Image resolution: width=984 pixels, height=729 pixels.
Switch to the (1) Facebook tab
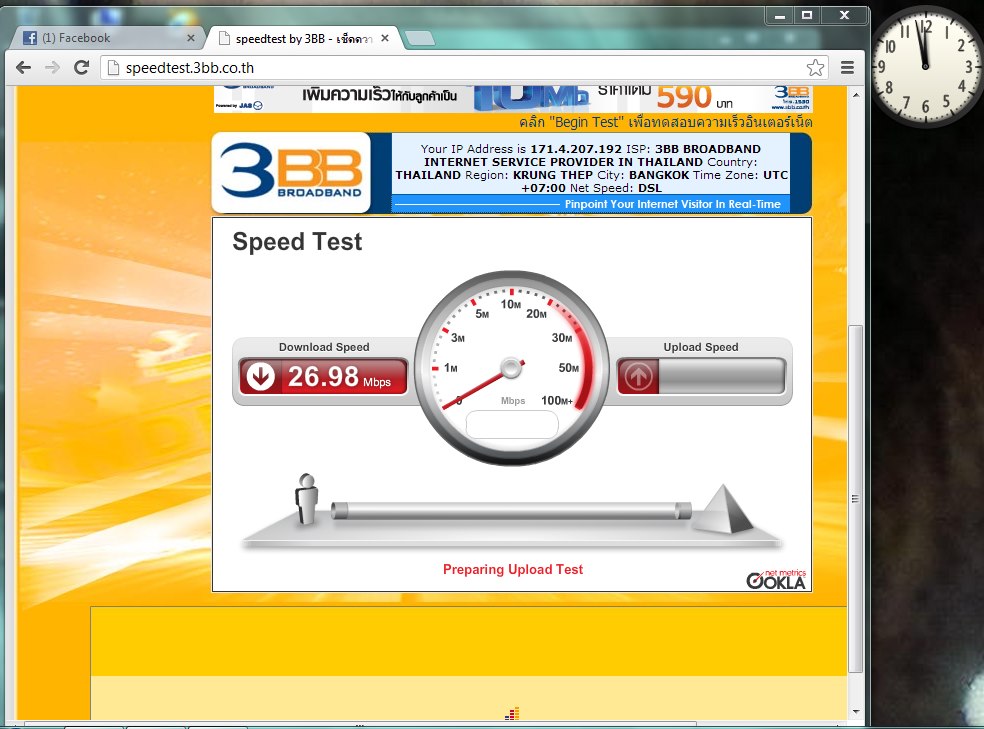107,38
